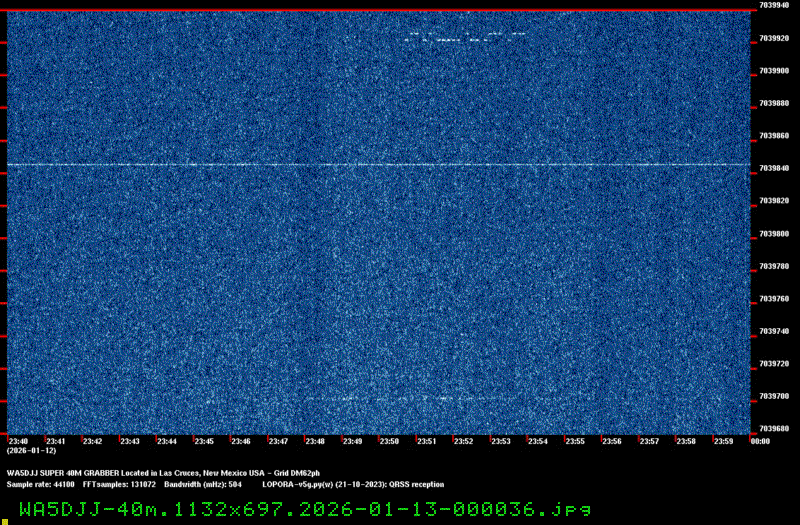Viewport: 800px width, 525px height.
Task: Select the 23:49 time marker
Action: click(x=353, y=441)
